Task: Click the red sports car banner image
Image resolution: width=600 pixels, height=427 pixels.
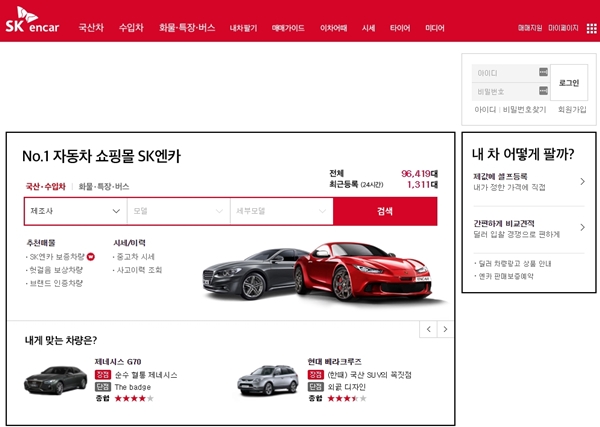Action: click(364, 271)
